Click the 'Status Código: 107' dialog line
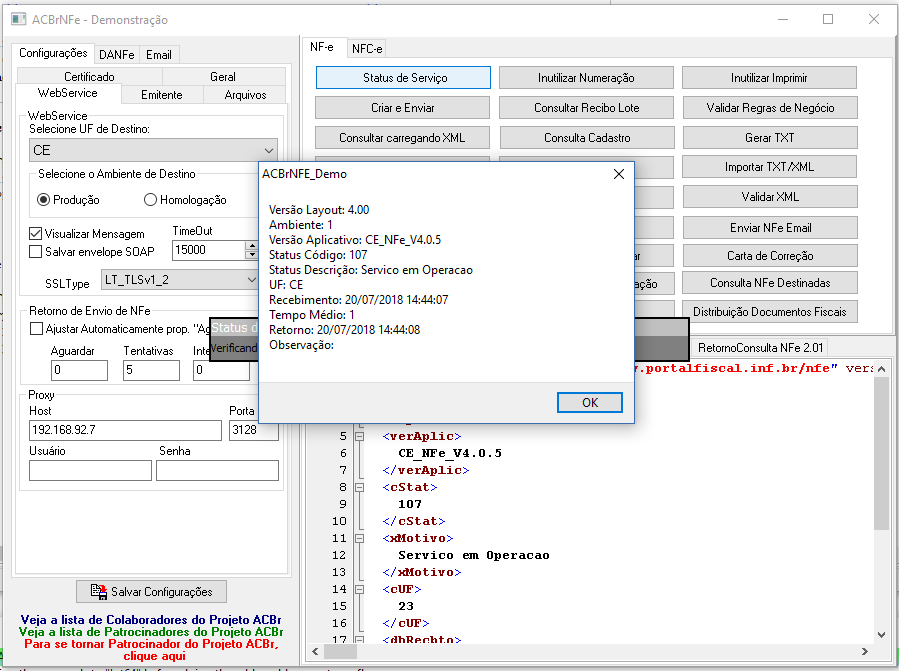The image size is (899, 671). click(x=318, y=255)
